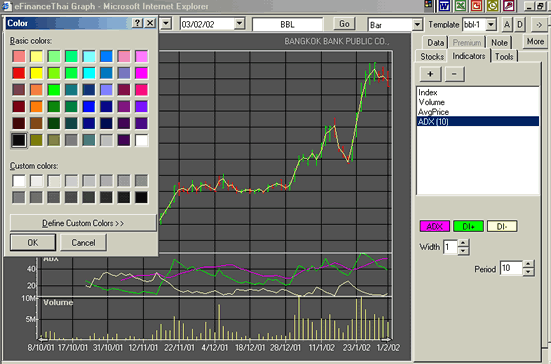This screenshot has width=551, height=364.
Task: Pick the first white custom color swatch
Action: point(19,181)
